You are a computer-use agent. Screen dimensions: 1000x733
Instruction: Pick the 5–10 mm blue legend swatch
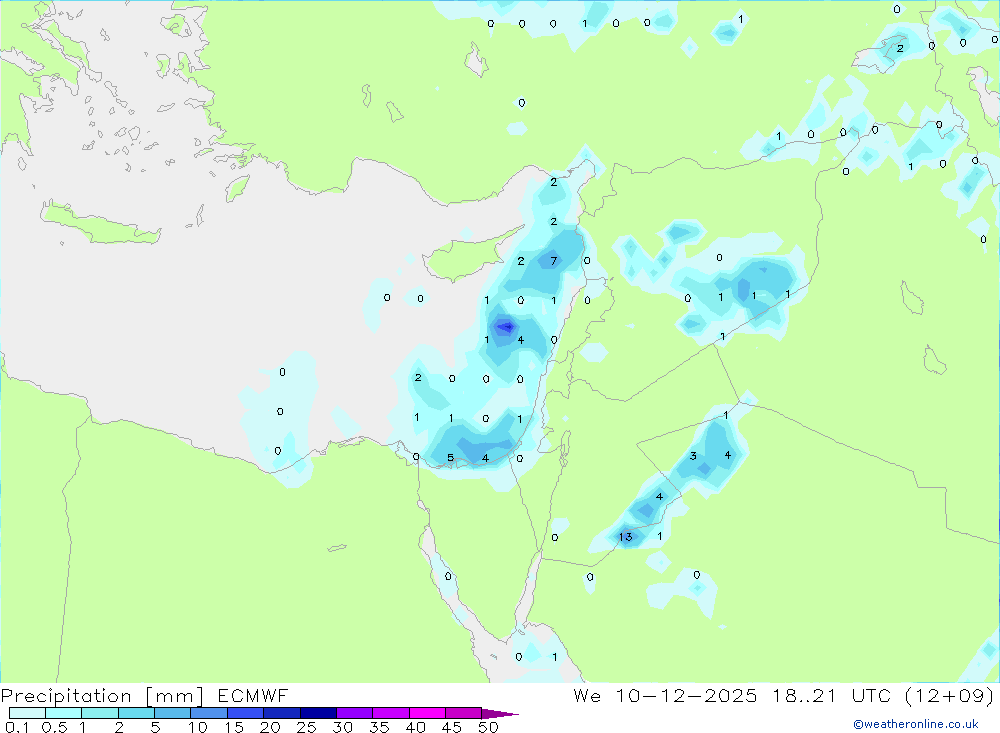172,713
